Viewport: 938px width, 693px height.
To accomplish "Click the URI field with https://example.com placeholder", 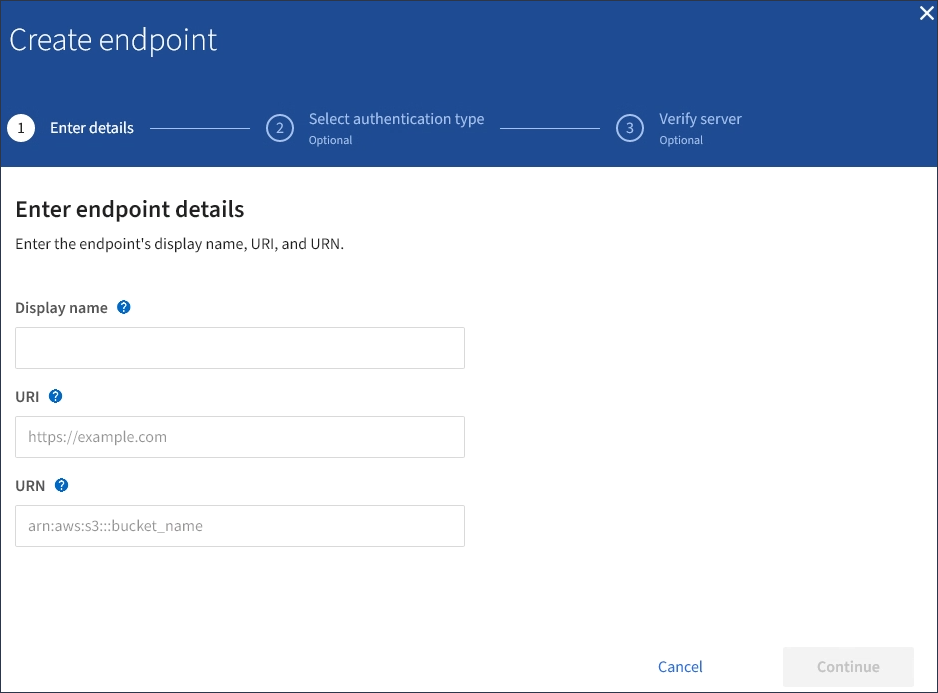I will [x=240, y=437].
